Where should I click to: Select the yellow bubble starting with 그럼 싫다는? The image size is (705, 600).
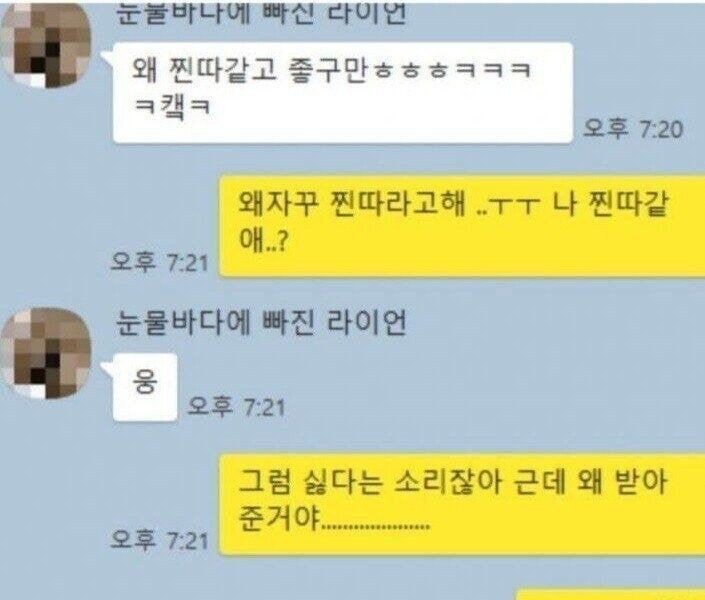coord(462,505)
